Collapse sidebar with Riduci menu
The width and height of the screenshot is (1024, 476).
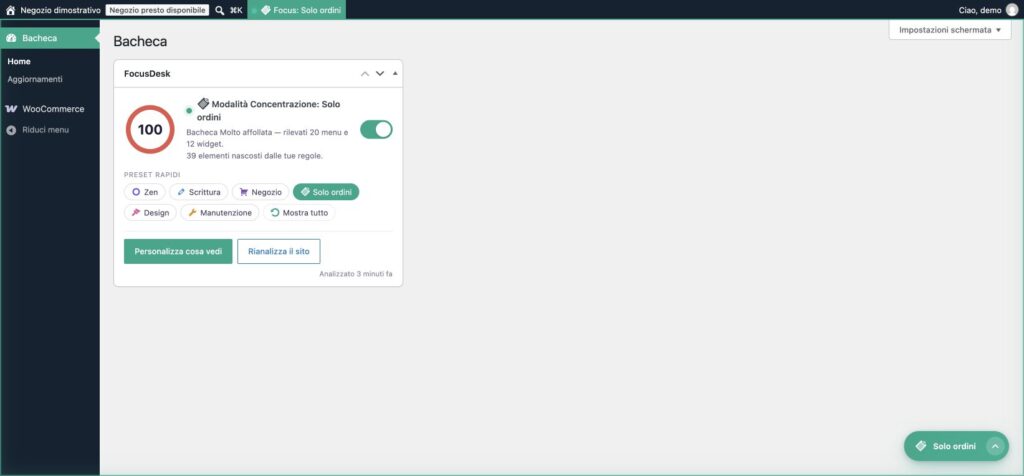(x=50, y=130)
